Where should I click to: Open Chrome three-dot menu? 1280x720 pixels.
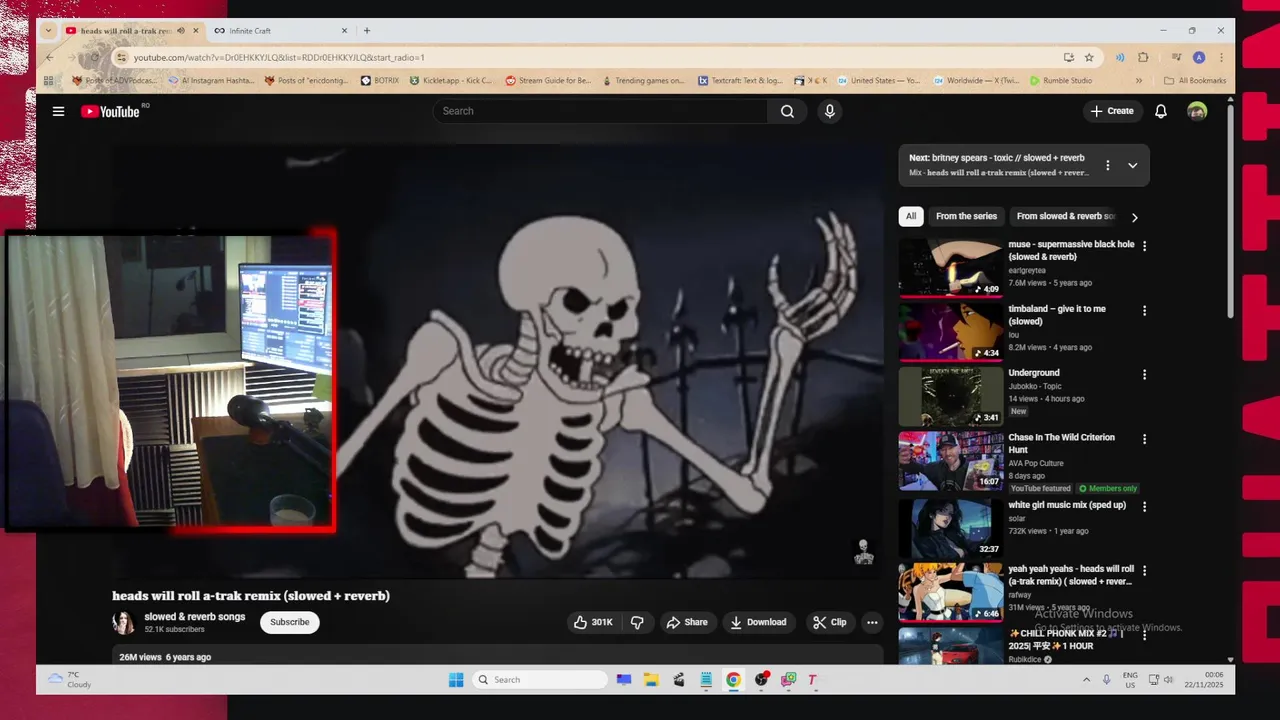click(1221, 57)
